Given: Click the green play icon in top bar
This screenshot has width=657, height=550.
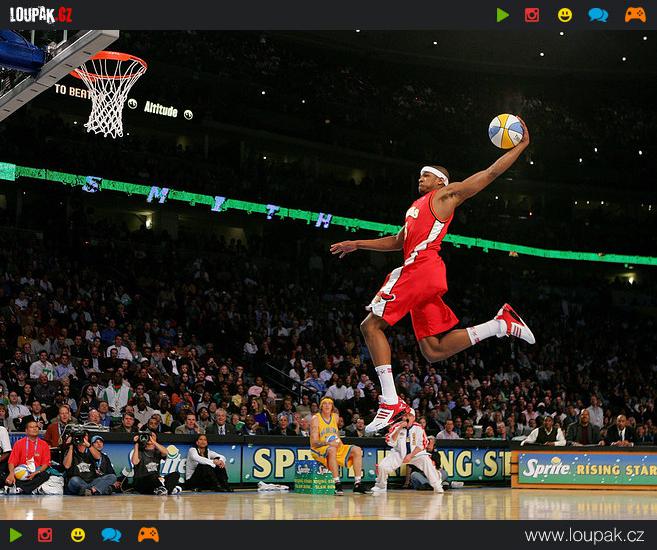Looking at the screenshot, I should point(503,15).
